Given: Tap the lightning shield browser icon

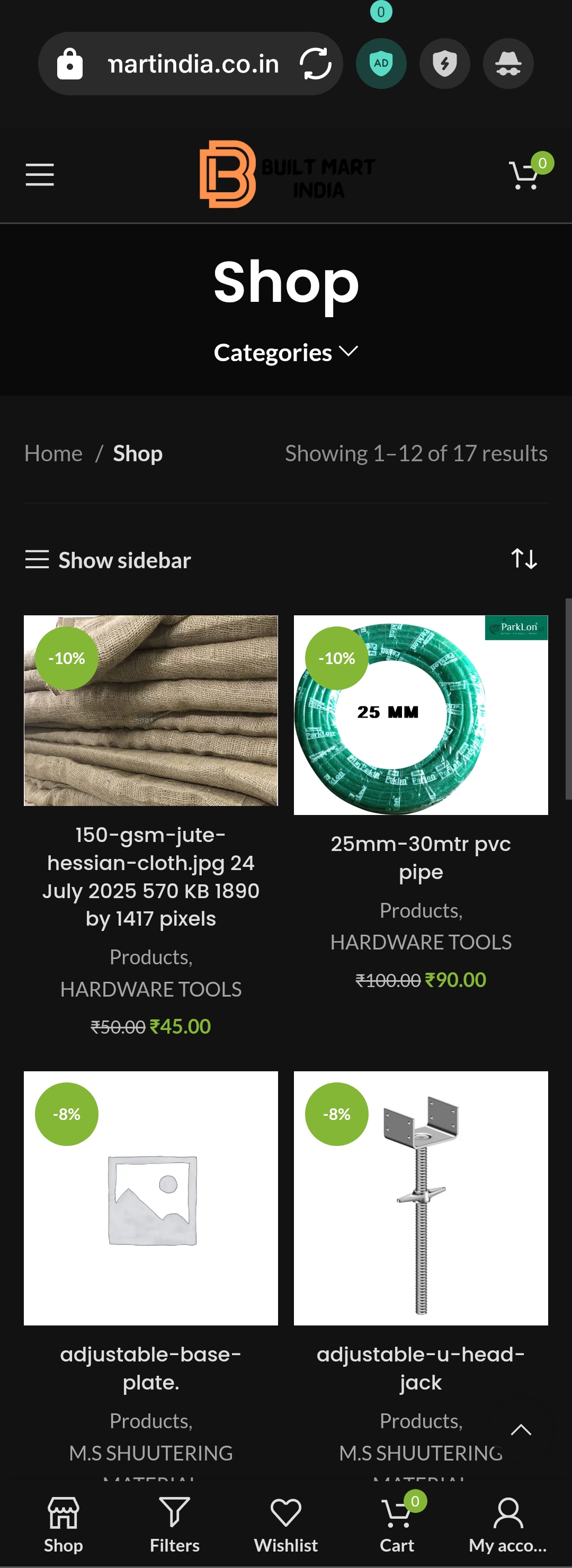Looking at the screenshot, I should click(x=444, y=64).
